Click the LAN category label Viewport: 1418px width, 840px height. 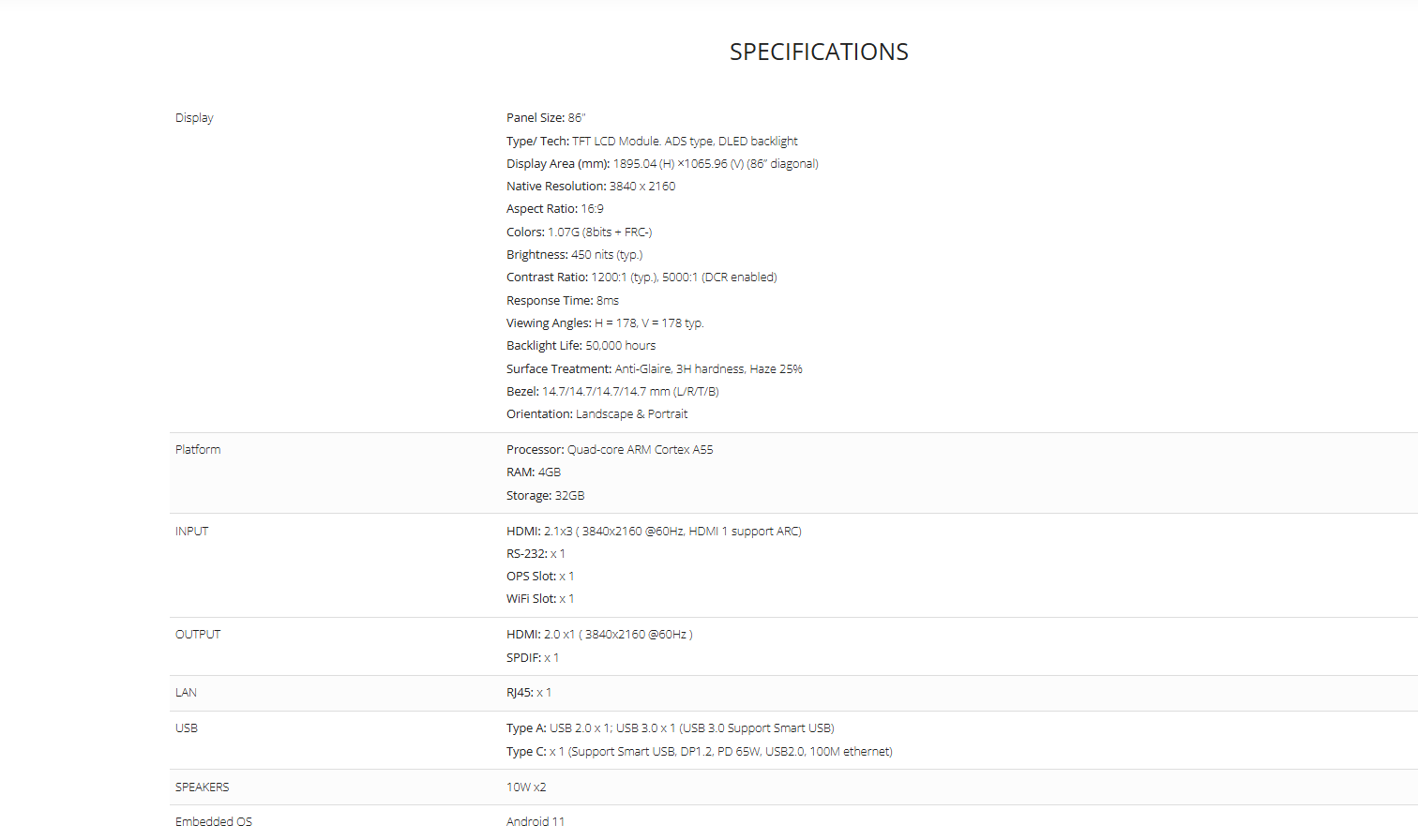click(x=186, y=693)
